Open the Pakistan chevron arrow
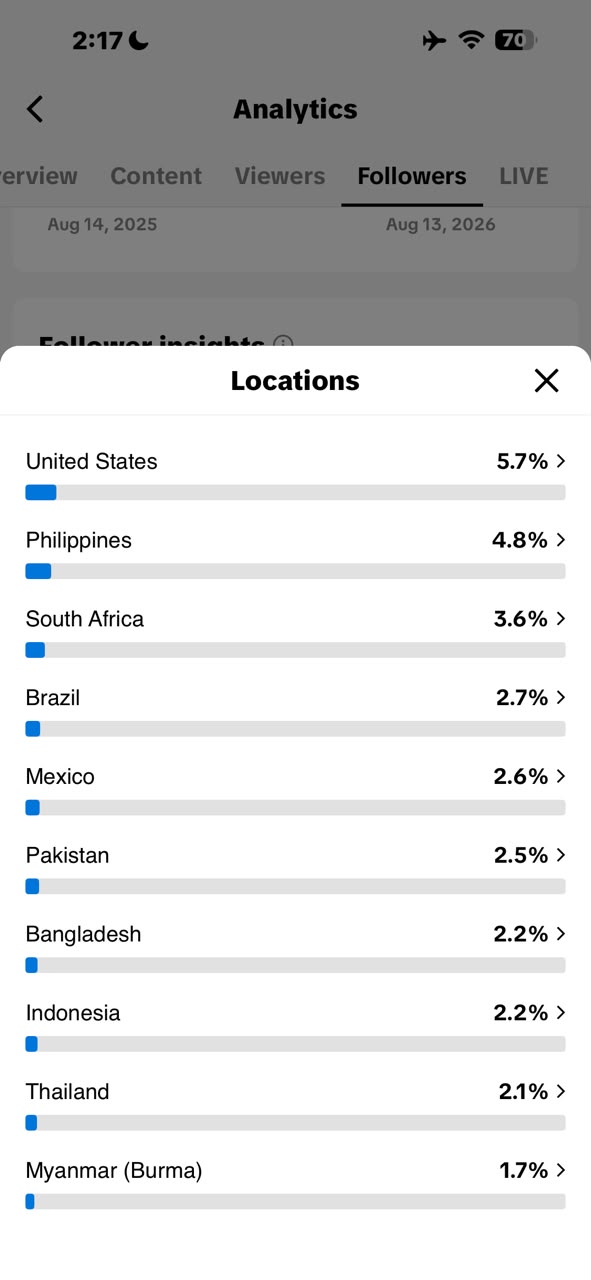The width and height of the screenshot is (591, 1280). click(561, 855)
